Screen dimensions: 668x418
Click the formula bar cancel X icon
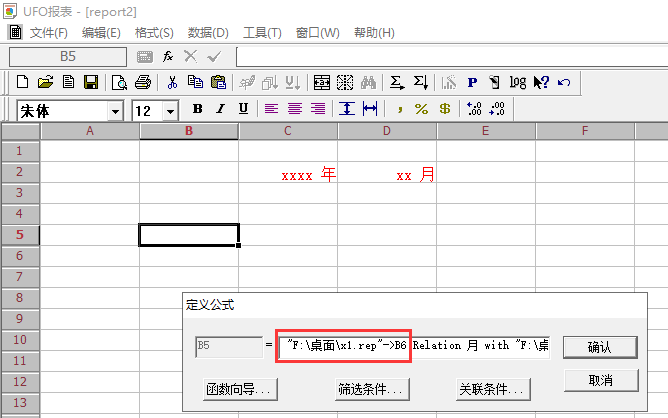(x=190, y=56)
